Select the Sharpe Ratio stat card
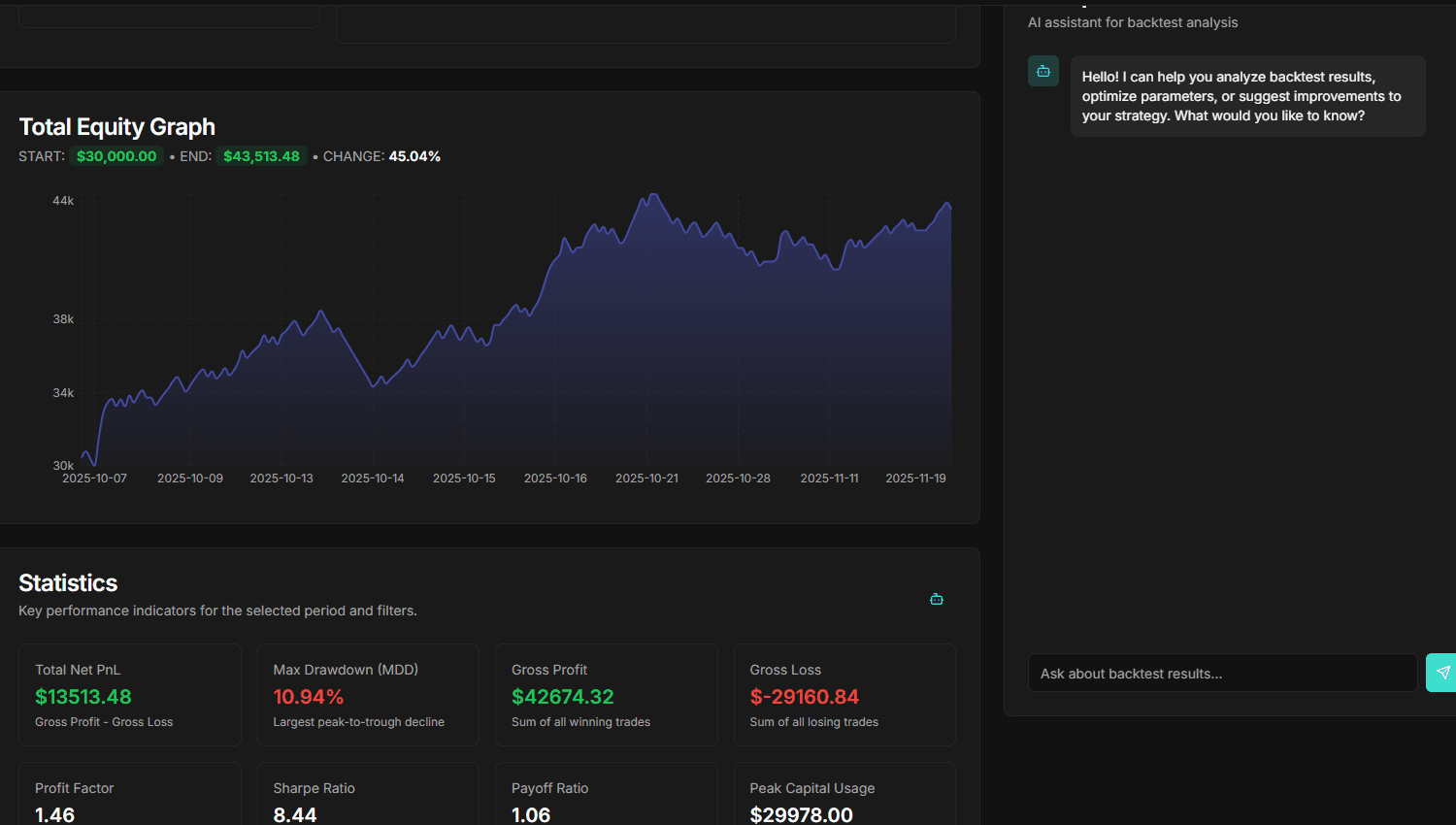 pyautogui.click(x=368, y=796)
